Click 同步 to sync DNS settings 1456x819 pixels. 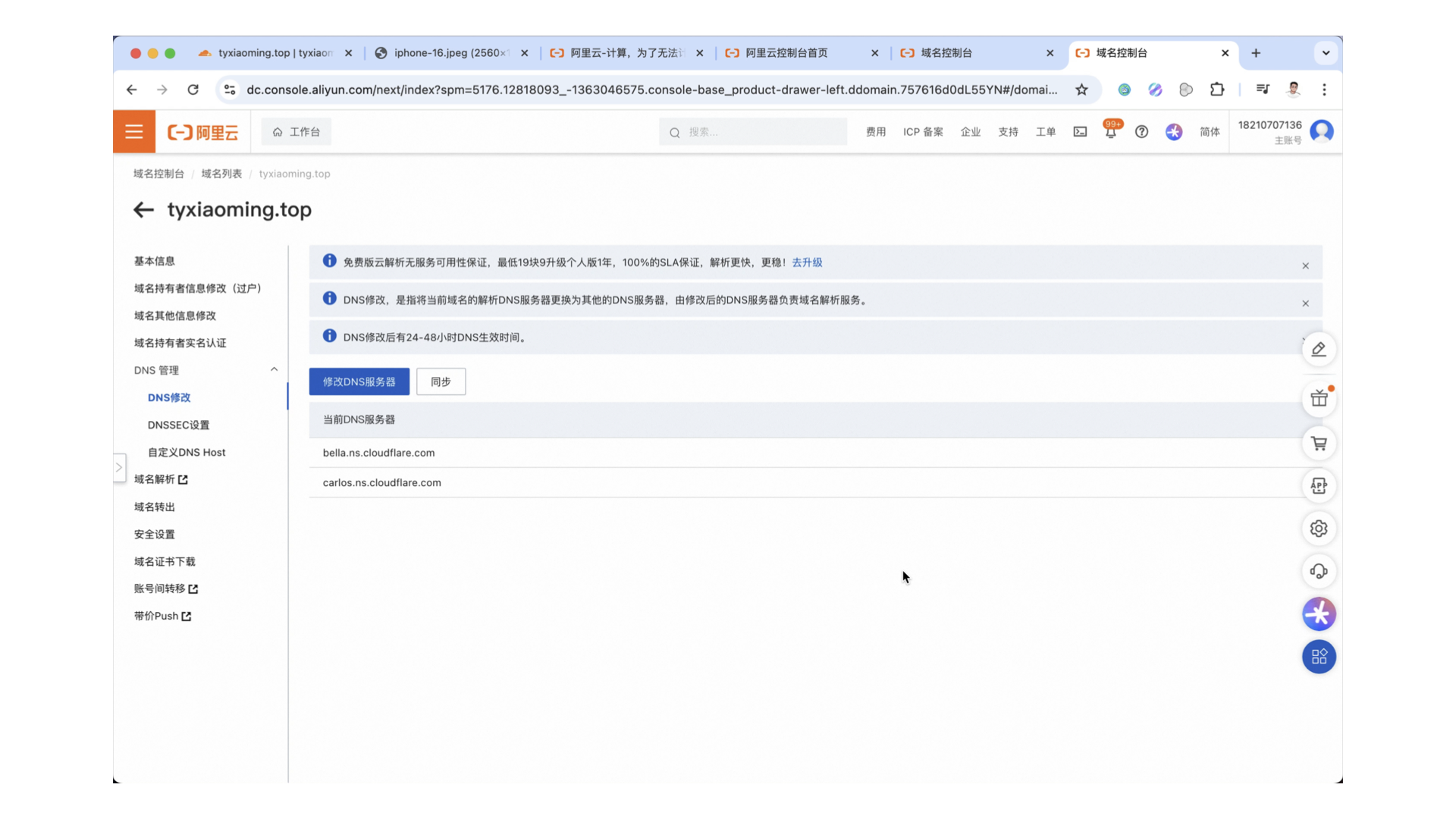click(x=440, y=381)
